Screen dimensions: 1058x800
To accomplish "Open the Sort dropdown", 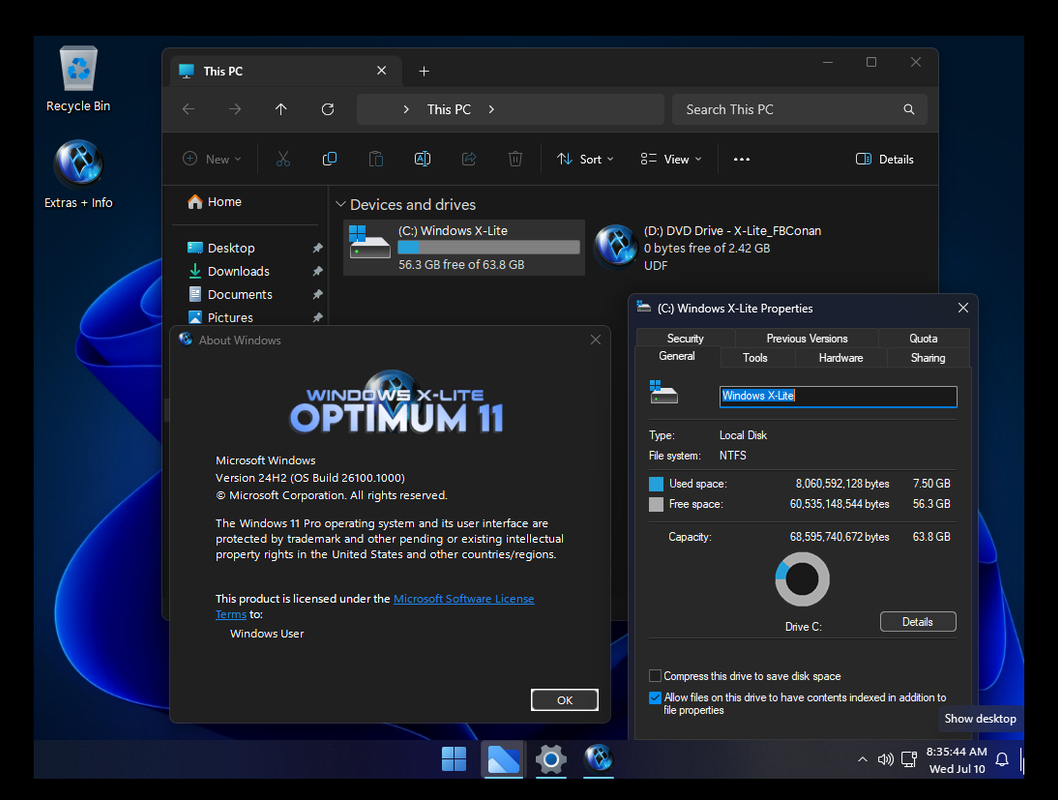I will [x=585, y=159].
